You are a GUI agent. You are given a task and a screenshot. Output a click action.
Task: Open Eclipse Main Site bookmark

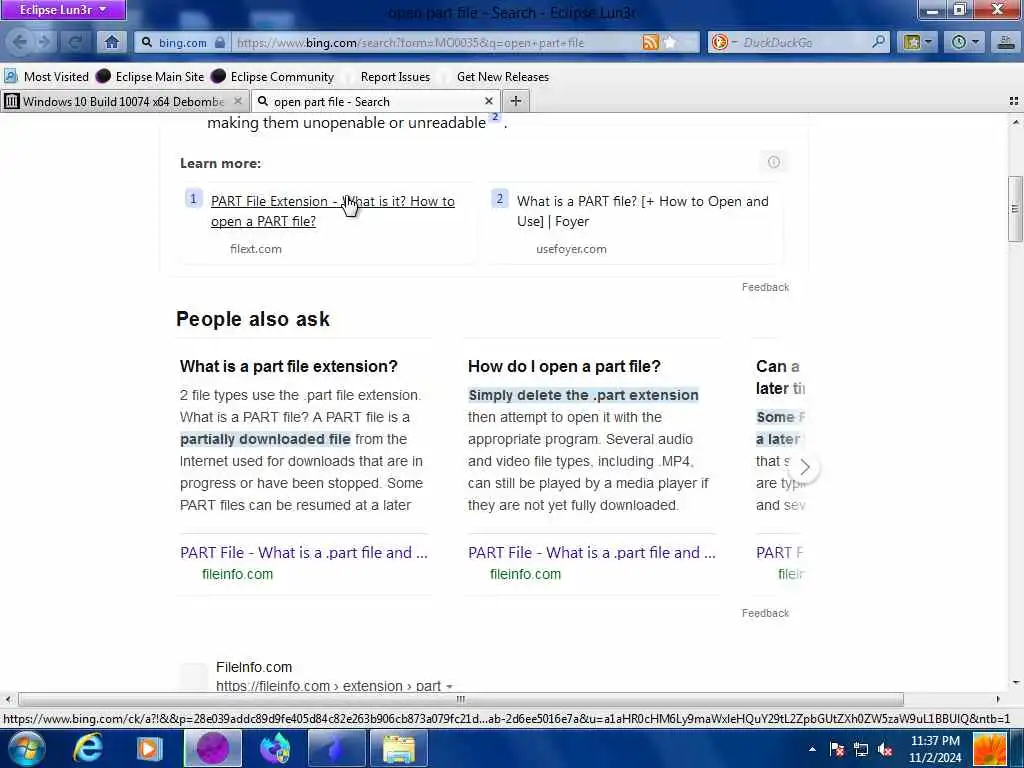click(x=151, y=77)
